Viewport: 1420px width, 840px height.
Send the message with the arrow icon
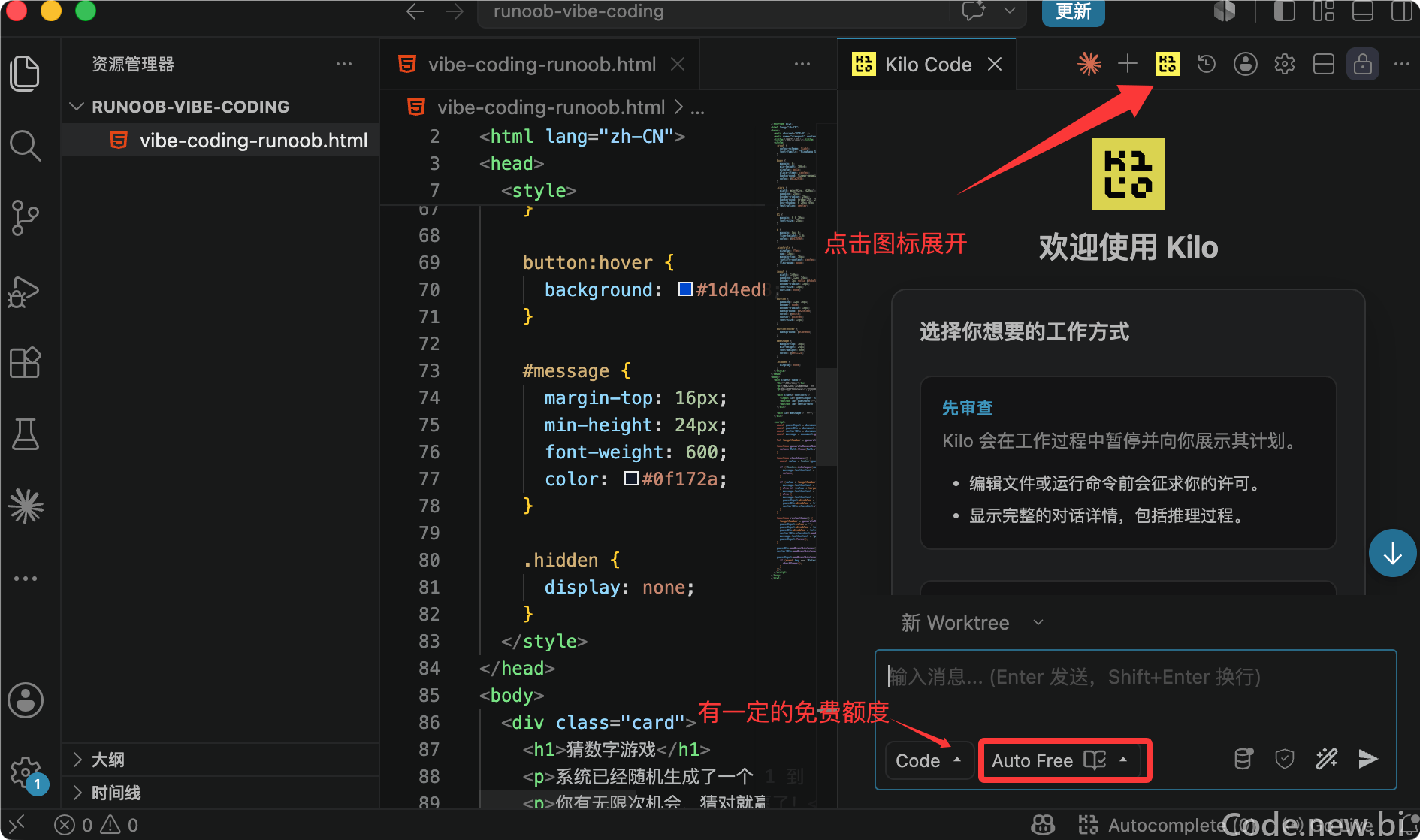1368,760
